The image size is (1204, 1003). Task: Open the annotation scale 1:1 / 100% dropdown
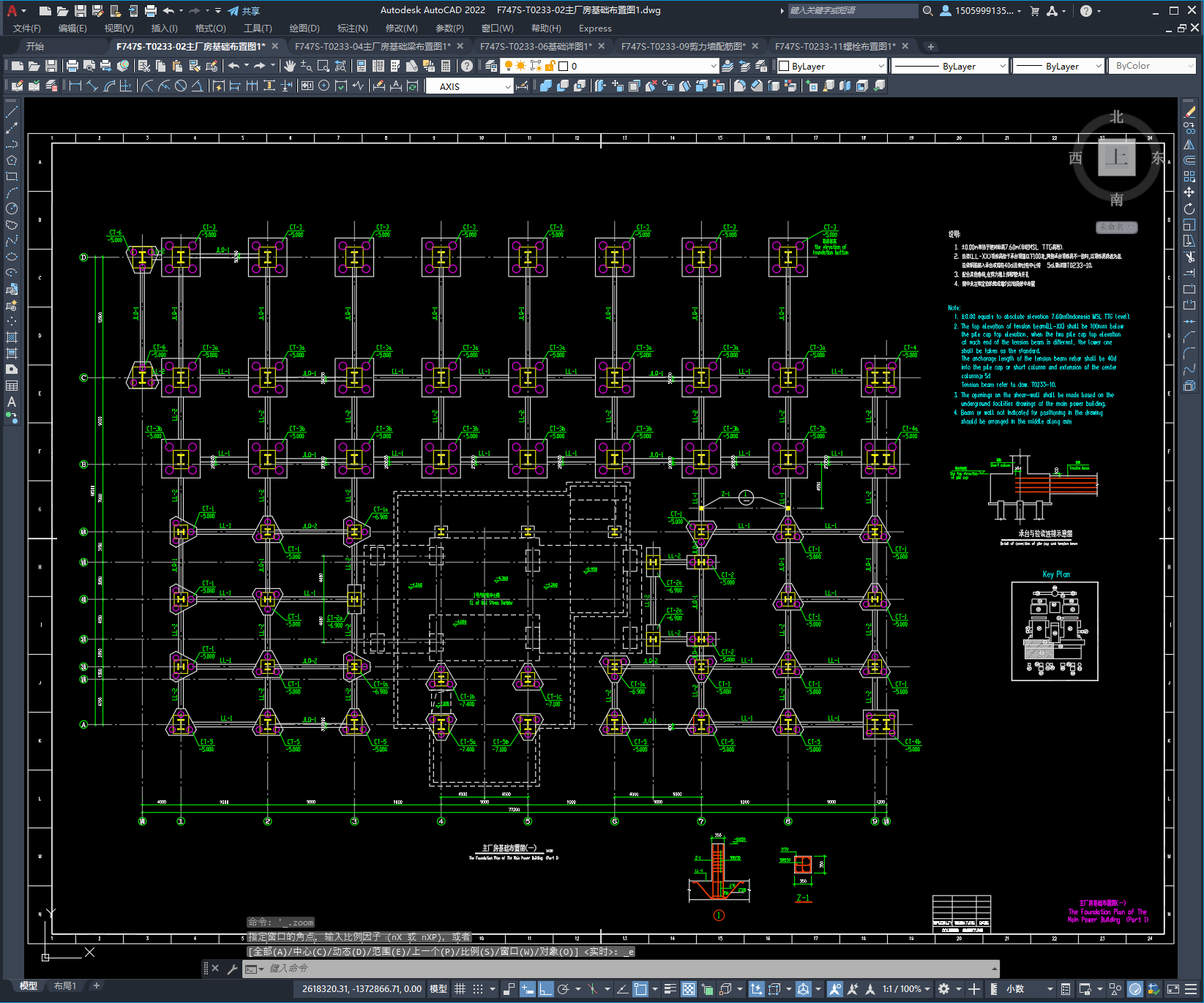tap(906, 989)
